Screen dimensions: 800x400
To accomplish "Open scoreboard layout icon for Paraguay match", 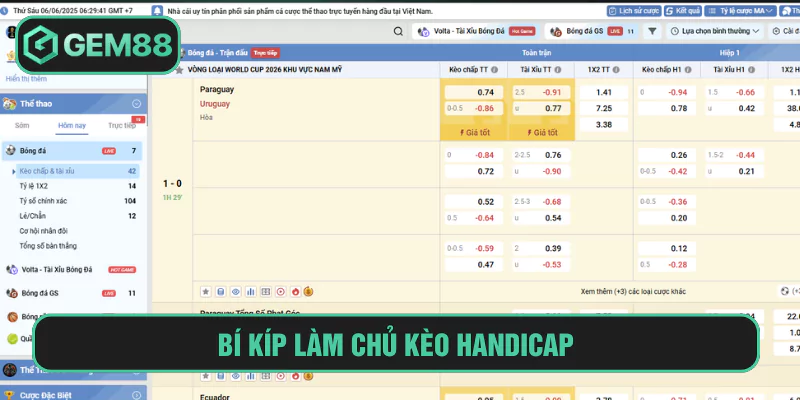I will click(x=265, y=292).
